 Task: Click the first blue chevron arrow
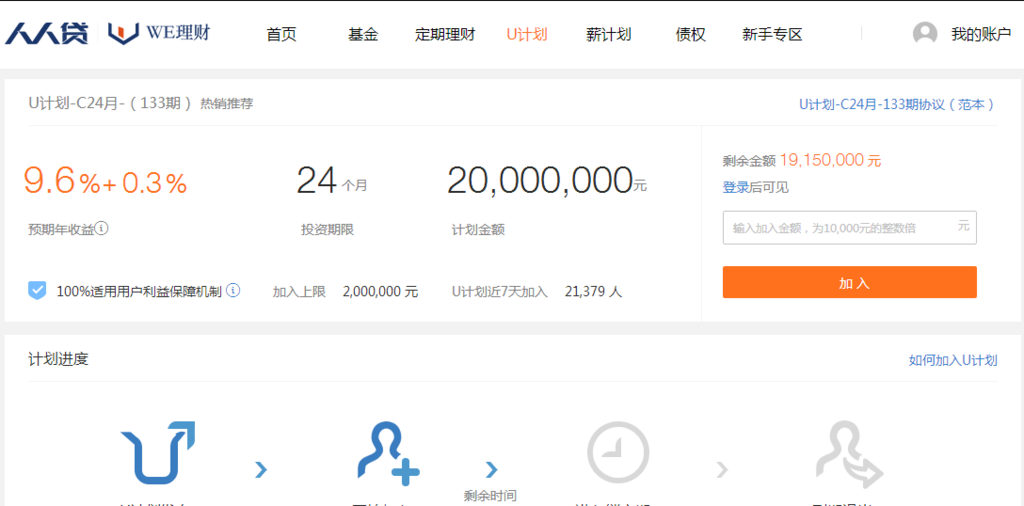(261, 469)
